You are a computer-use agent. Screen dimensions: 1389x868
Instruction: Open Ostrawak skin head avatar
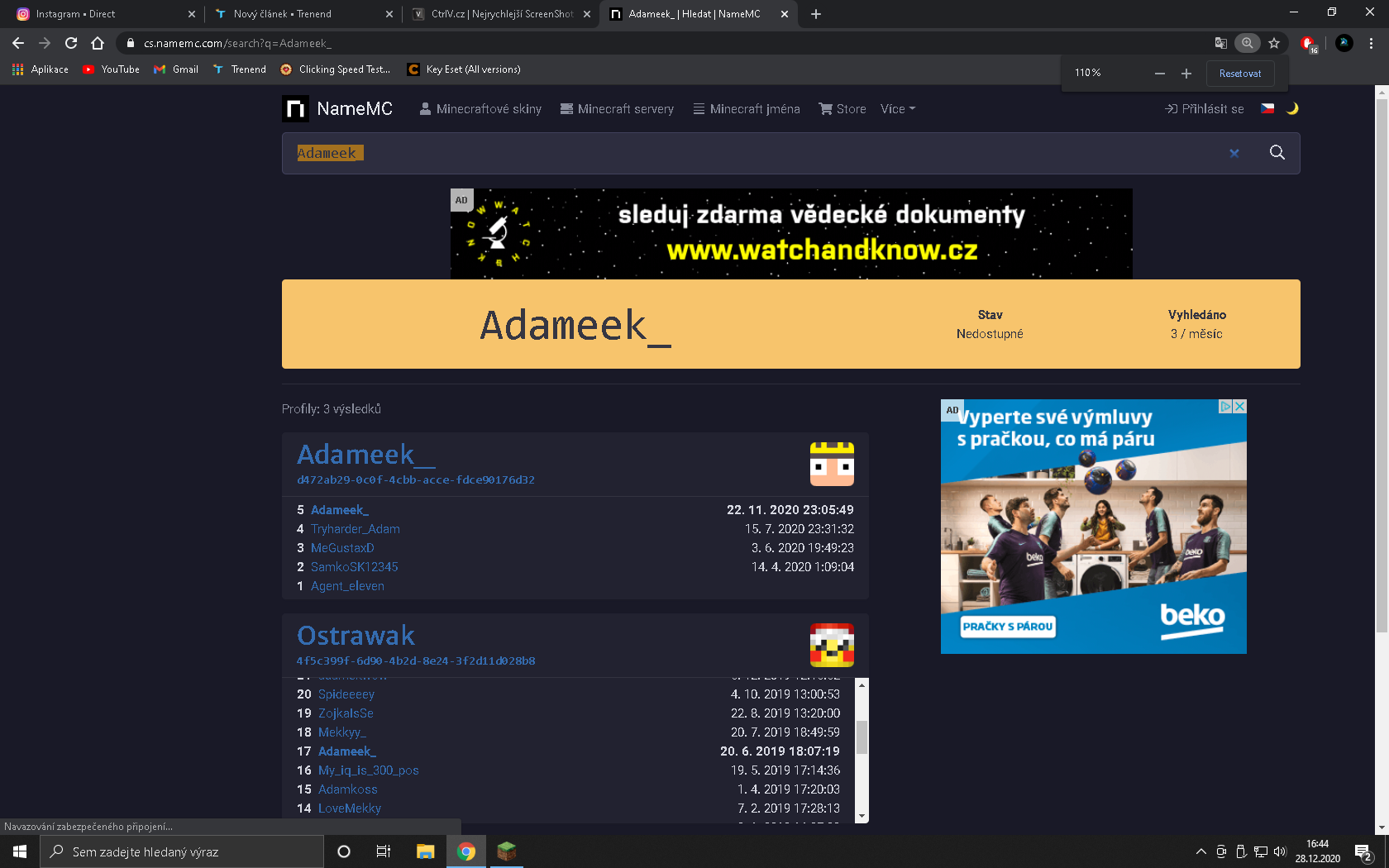(831, 645)
